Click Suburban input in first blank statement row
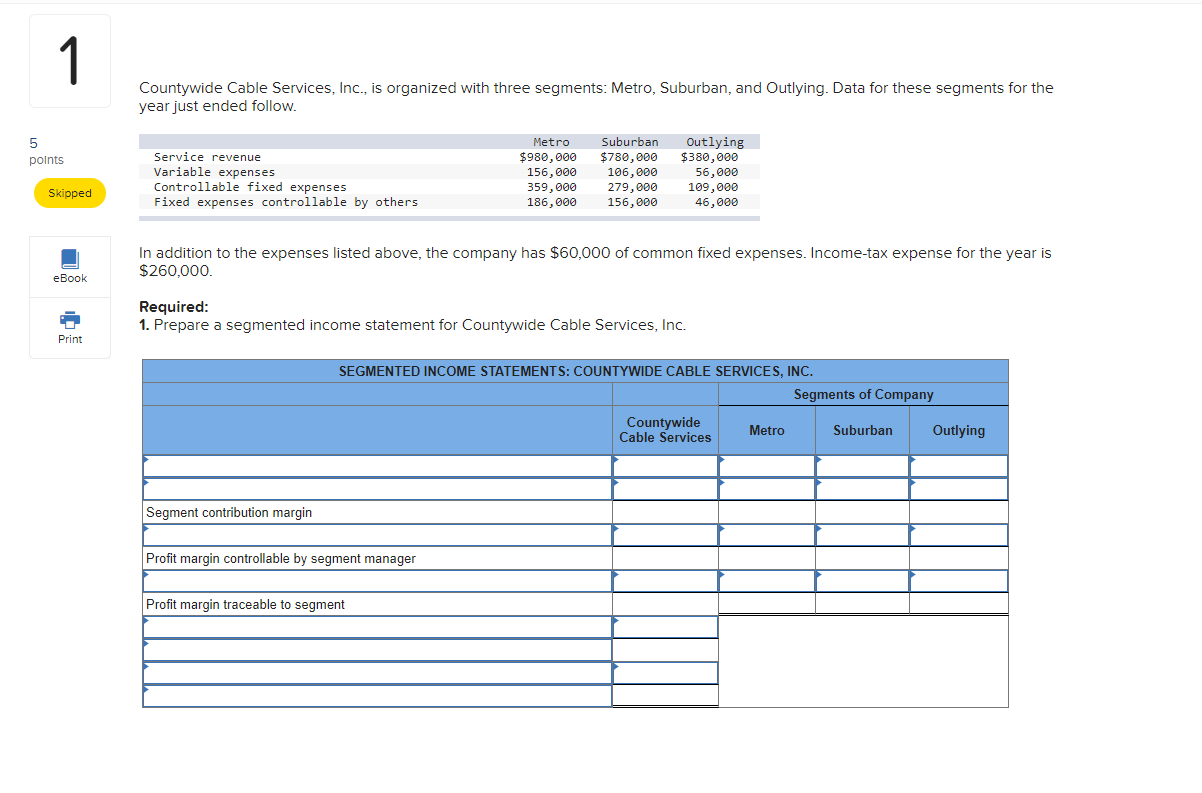 [862, 466]
